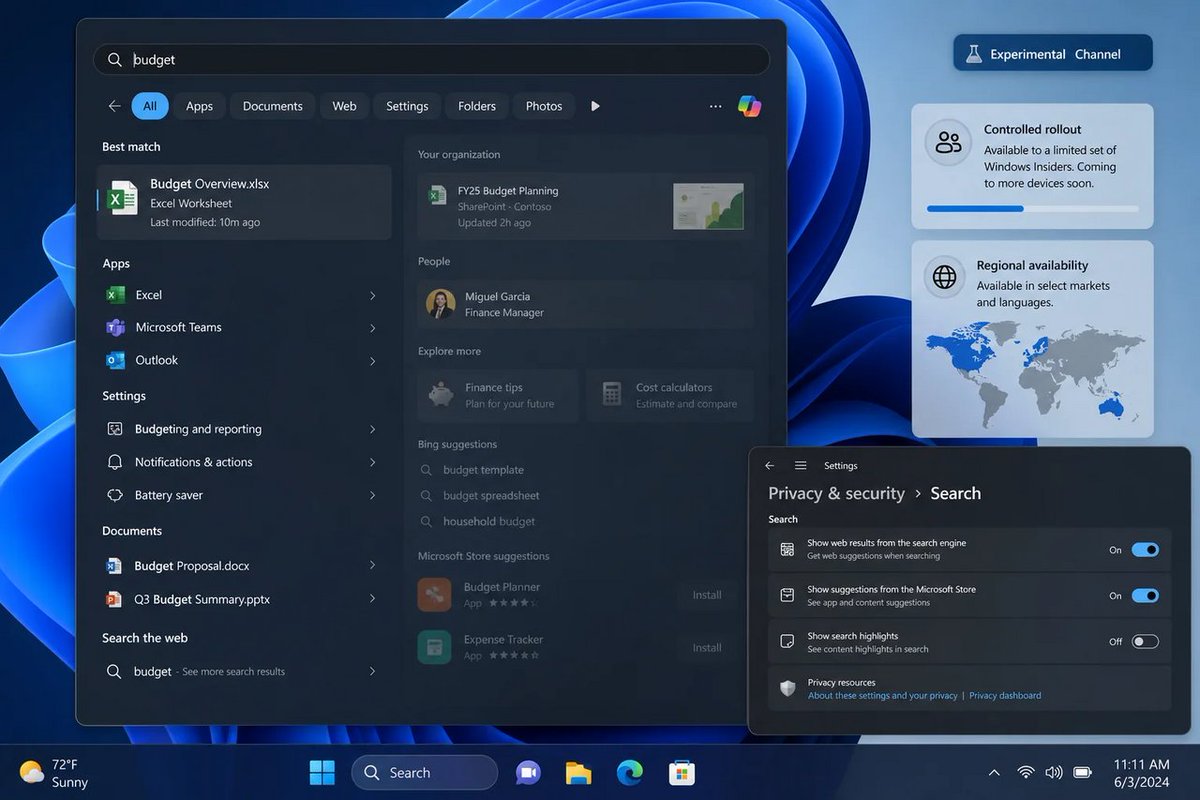Open About these settings and your privacy

pyautogui.click(x=883, y=696)
